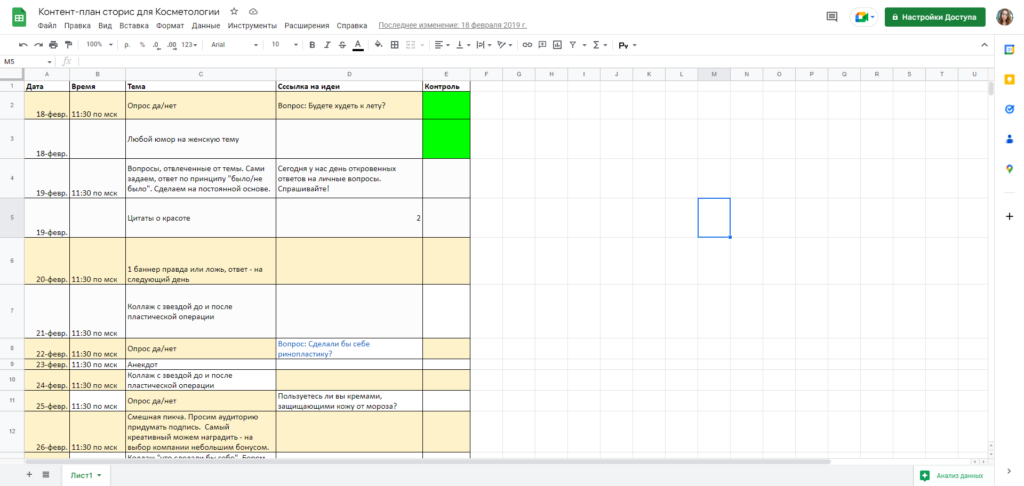The image size is (1024, 486).
Task: Open the text color picker
Action: [x=358, y=45]
